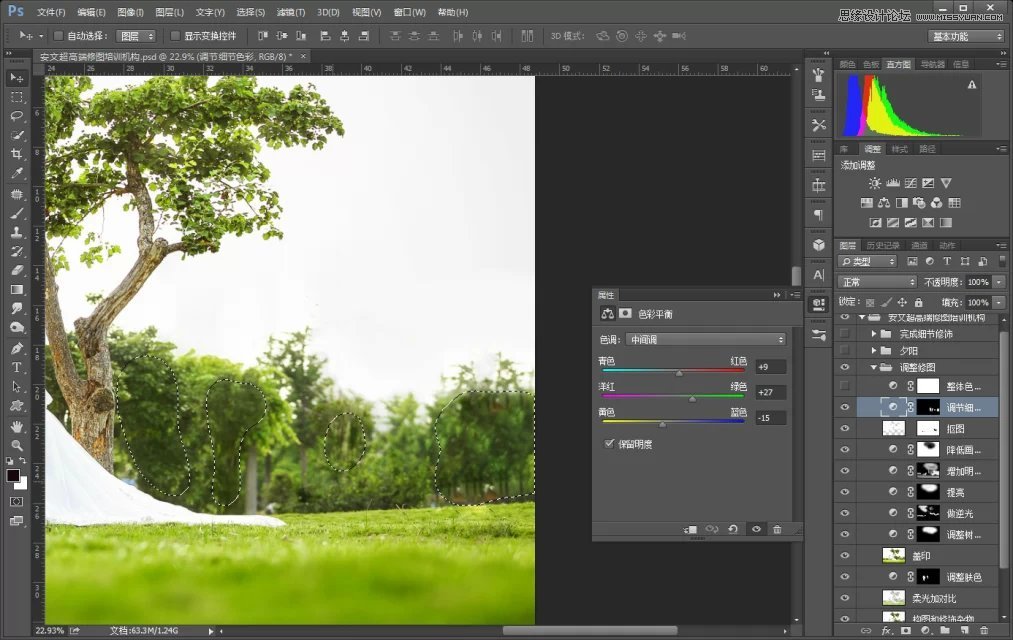The width and height of the screenshot is (1013, 640).
Task: Open the 滤镜(T) menu
Action: tap(291, 12)
